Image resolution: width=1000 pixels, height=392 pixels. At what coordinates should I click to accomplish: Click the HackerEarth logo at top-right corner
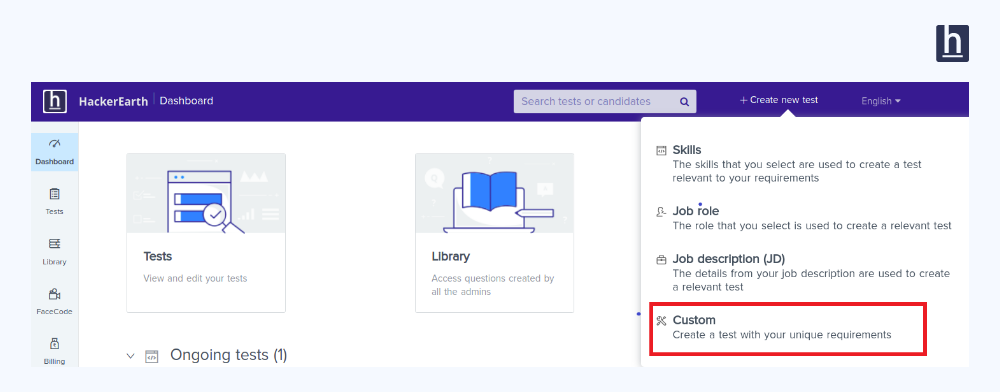[952, 43]
